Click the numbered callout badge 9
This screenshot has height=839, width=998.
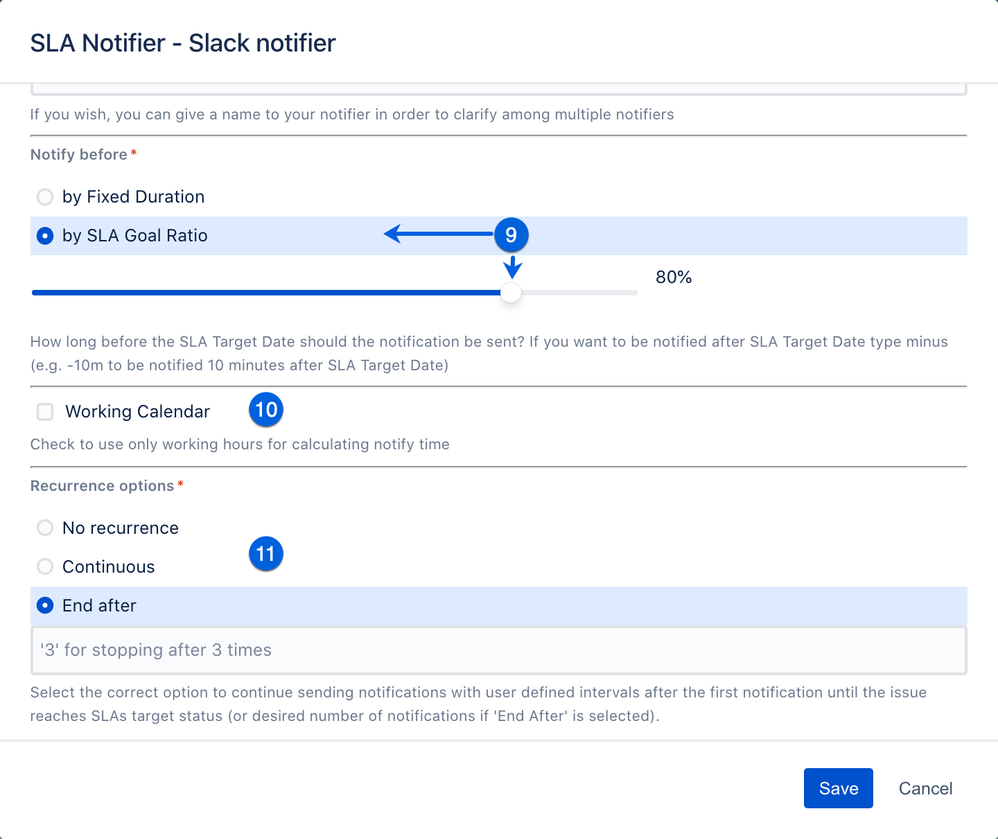pos(511,234)
